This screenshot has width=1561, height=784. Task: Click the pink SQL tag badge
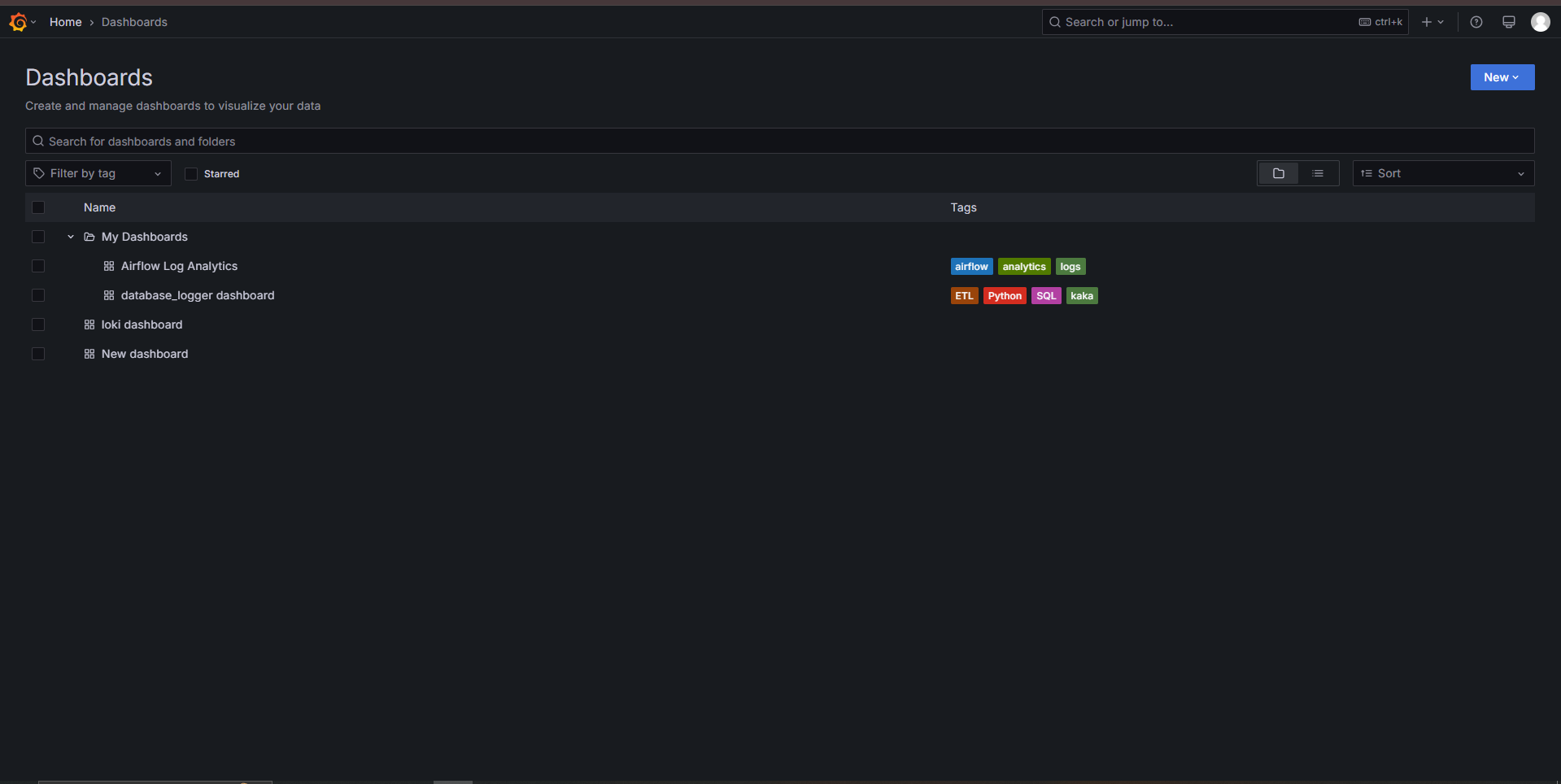click(x=1046, y=295)
